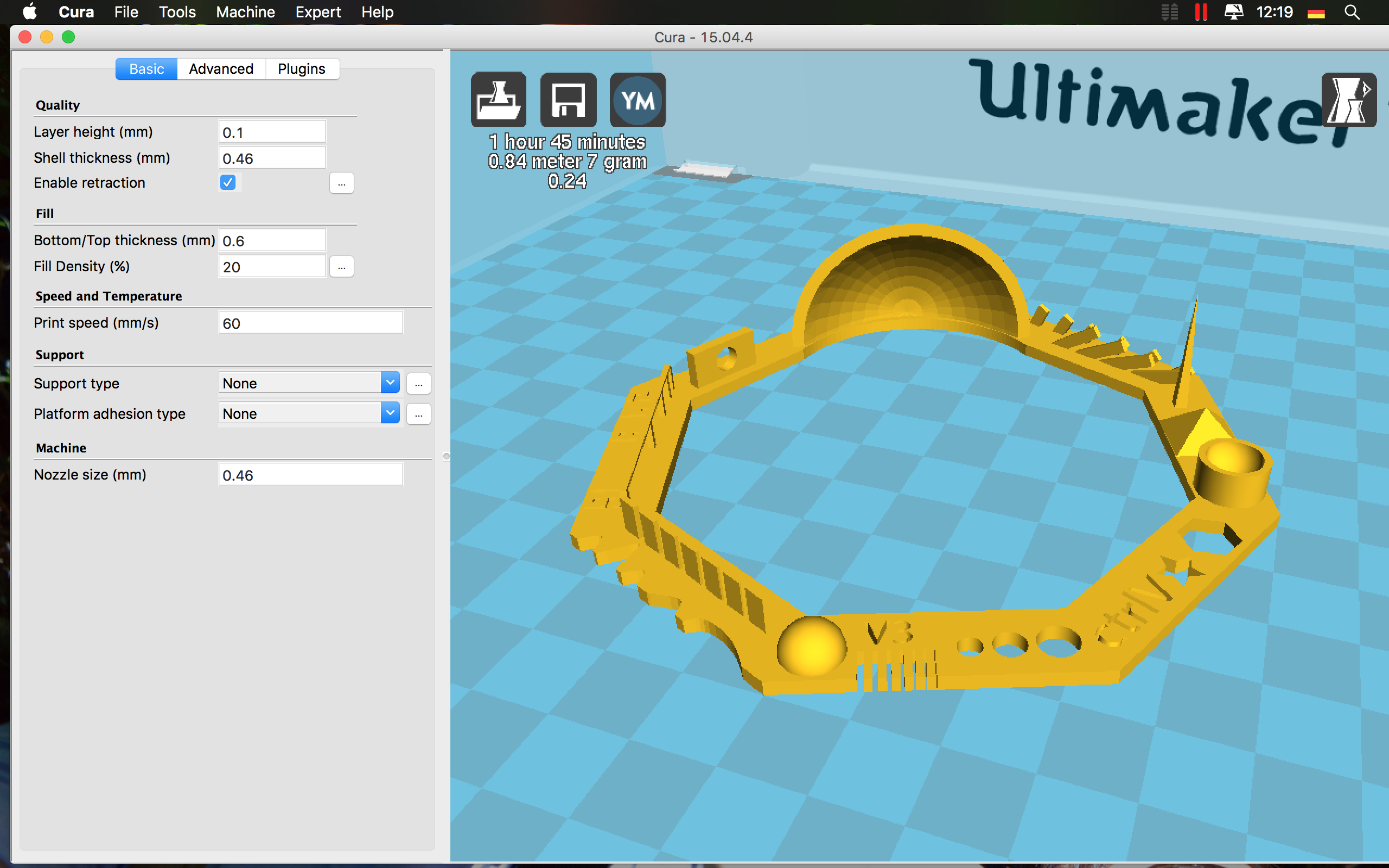Open the Platform adhesion type dropdown

309,413
